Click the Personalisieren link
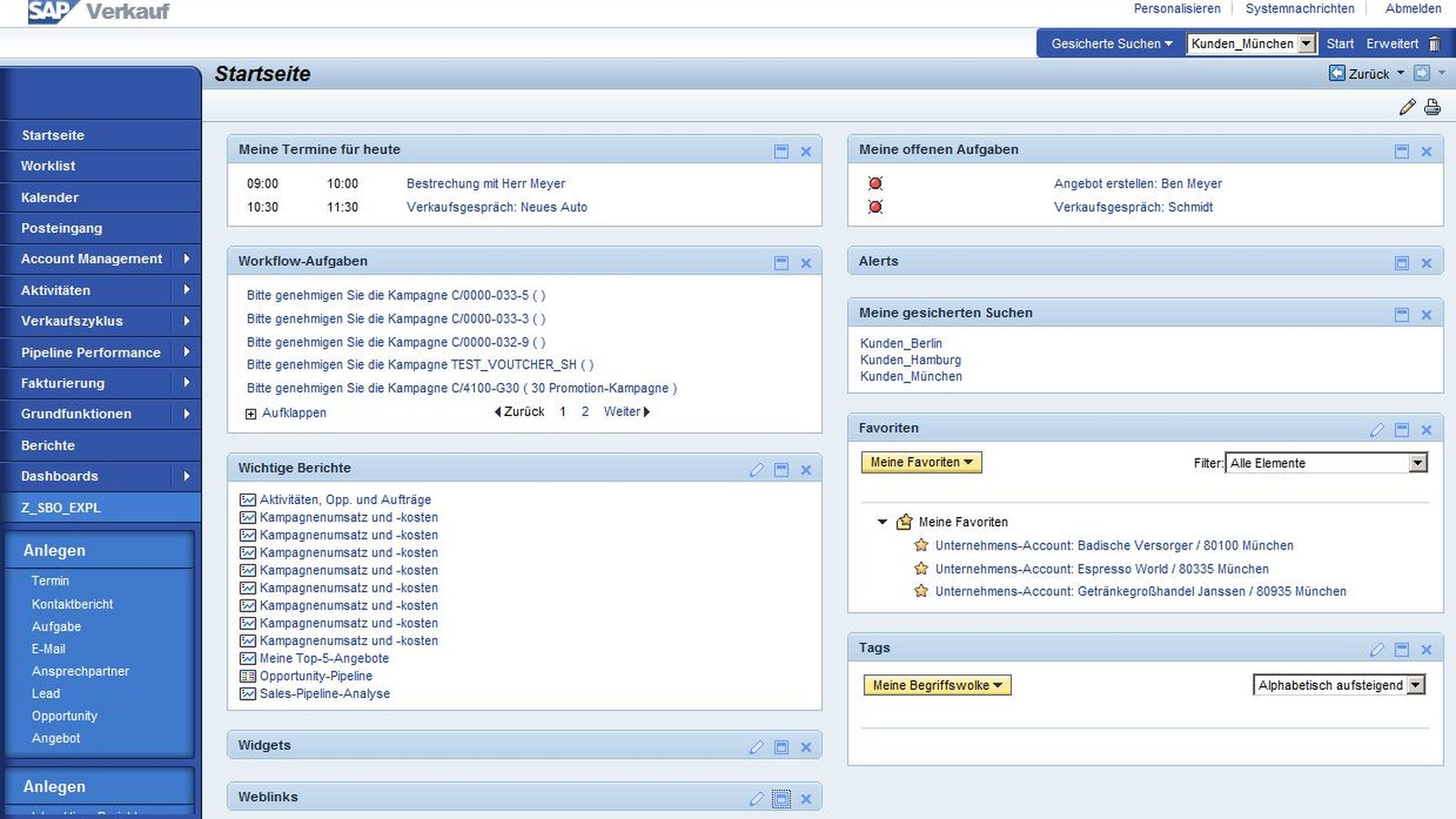The height and width of the screenshot is (819, 1456). tap(1177, 8)
